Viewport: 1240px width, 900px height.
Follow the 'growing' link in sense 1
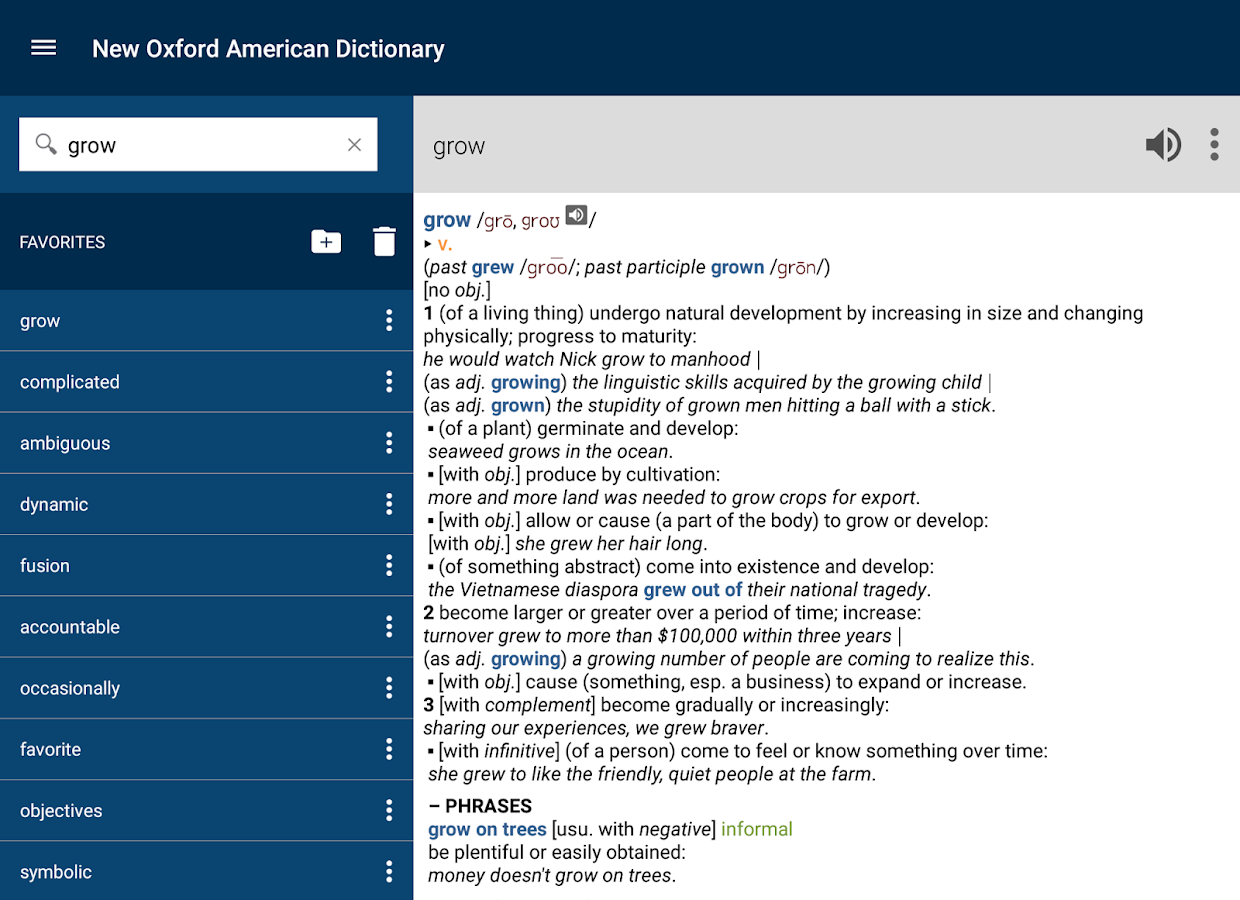[526, 382]
